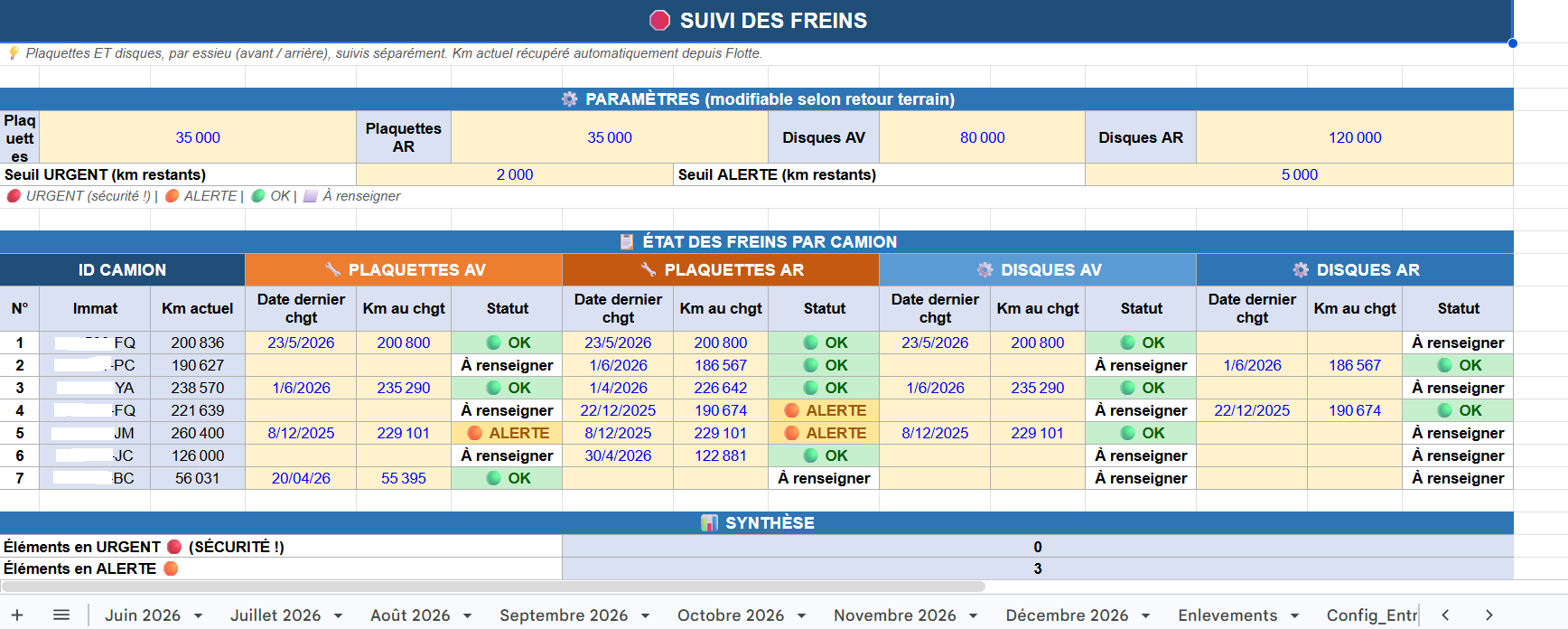Image resolution: width=1568 pixels, height=629 pixels.
Task: Select the Seuil ALERTE 5 000 cell
Action: point(1299,174)
